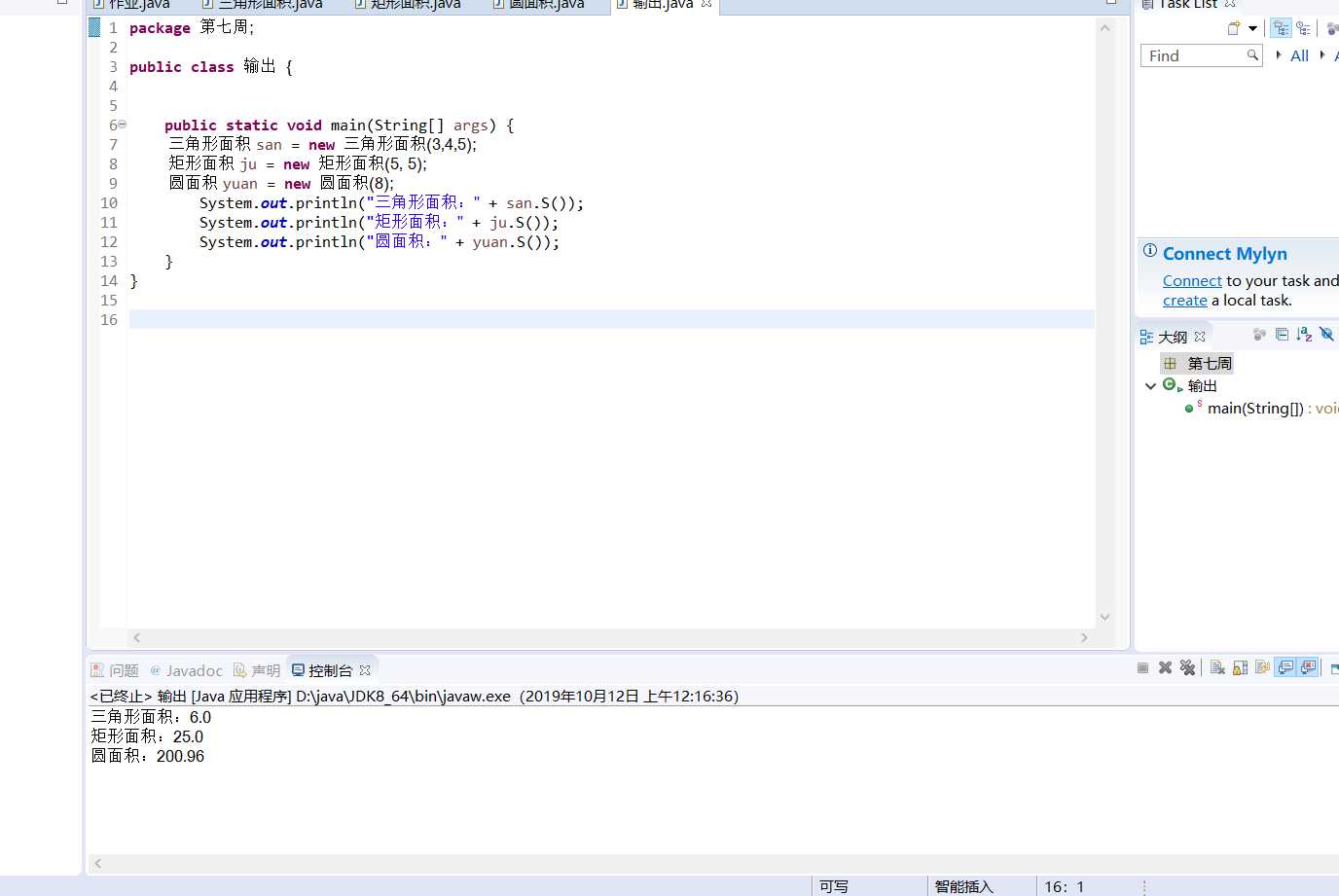Toggle show console on standard error
The width and height of the screenshot is (1339, 896).
pyautogui.click(x=1309, y=667)
